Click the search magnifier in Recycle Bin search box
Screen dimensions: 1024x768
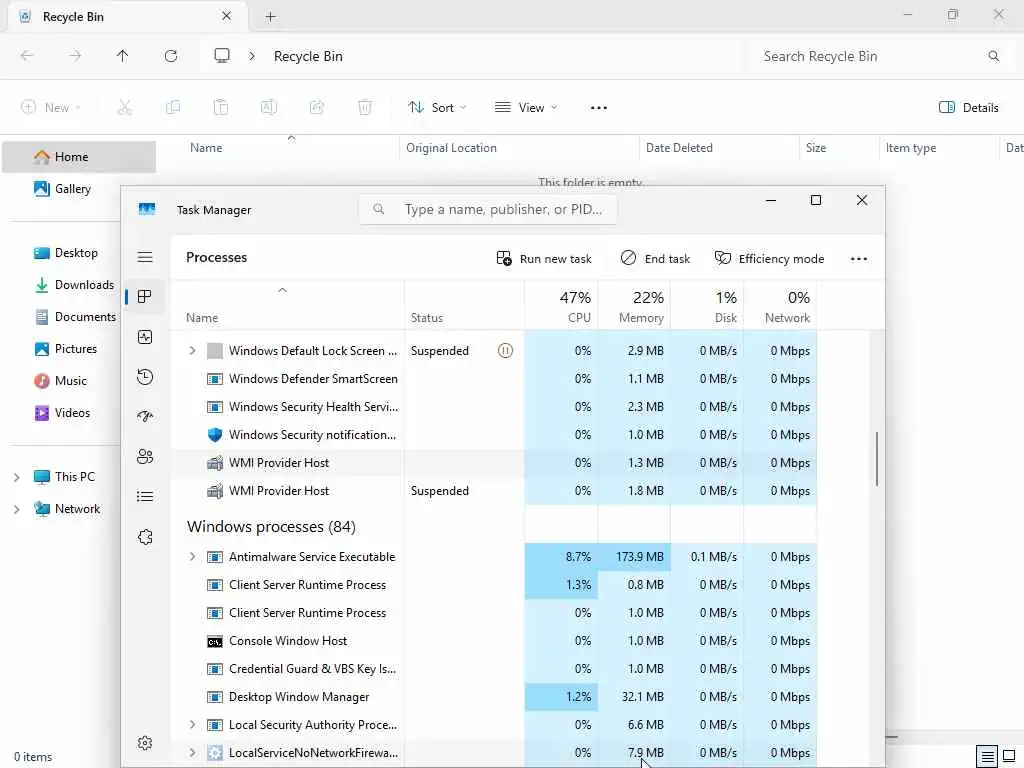[994, 56]
